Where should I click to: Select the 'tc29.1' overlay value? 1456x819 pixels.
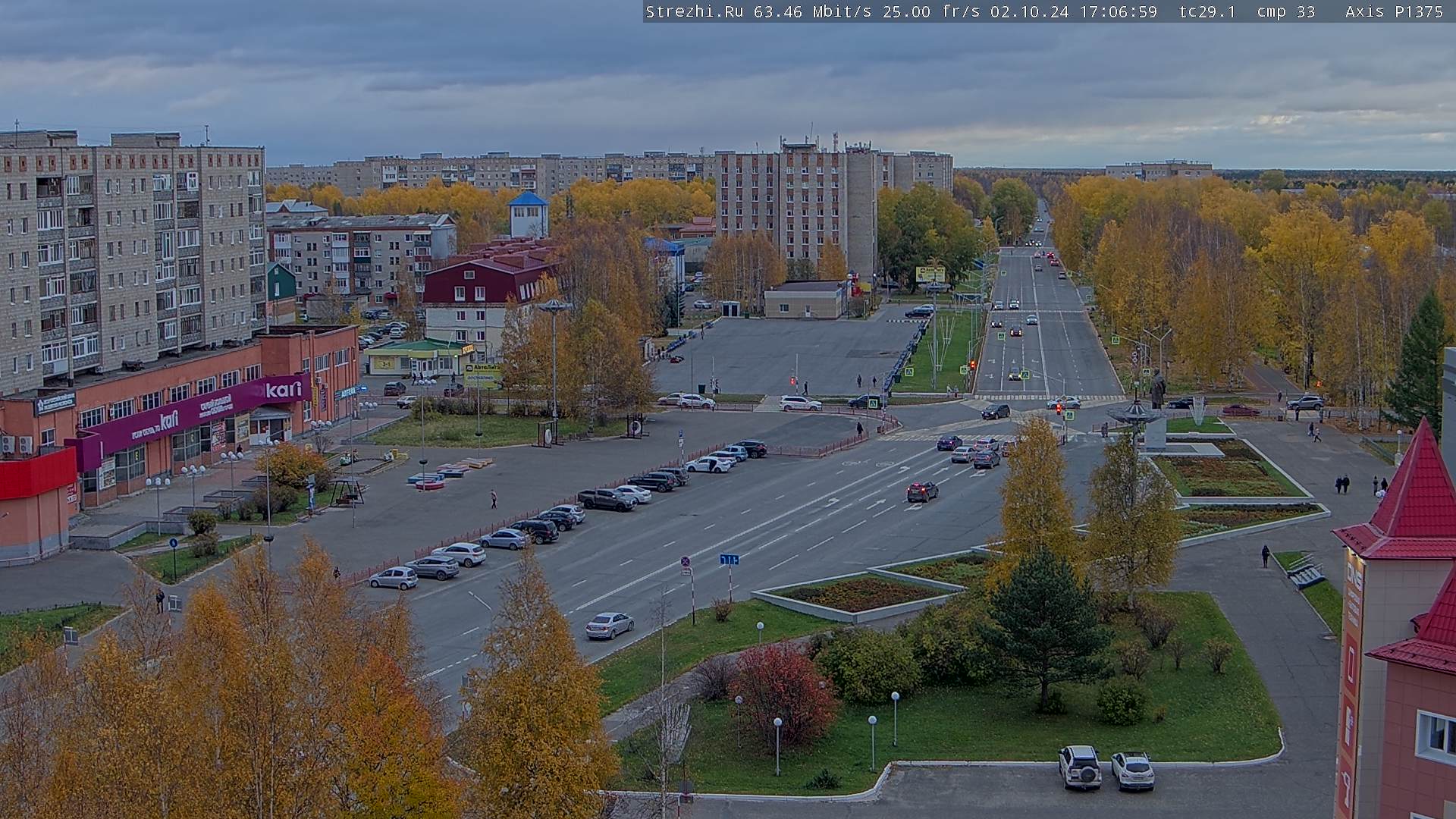(1207, 11)
